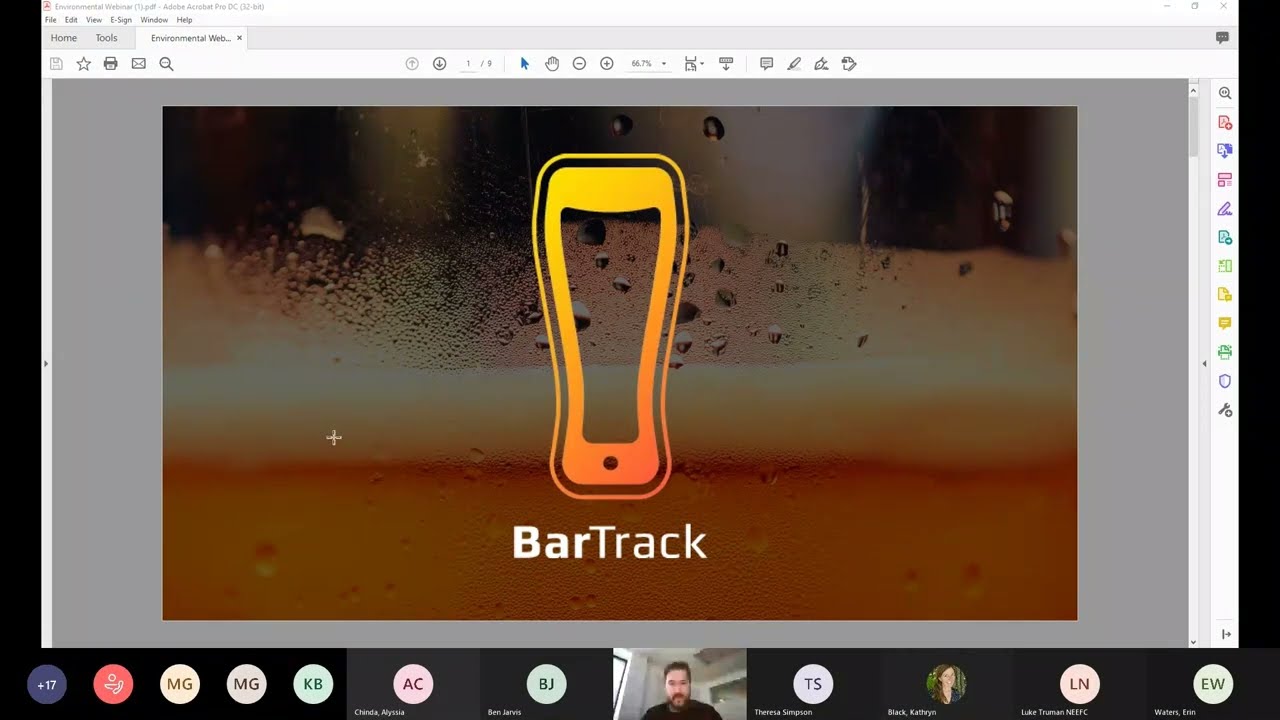Select Luke Truman NEEFC participant tile
The image size is (1280, 720).
click(1079, 684)
